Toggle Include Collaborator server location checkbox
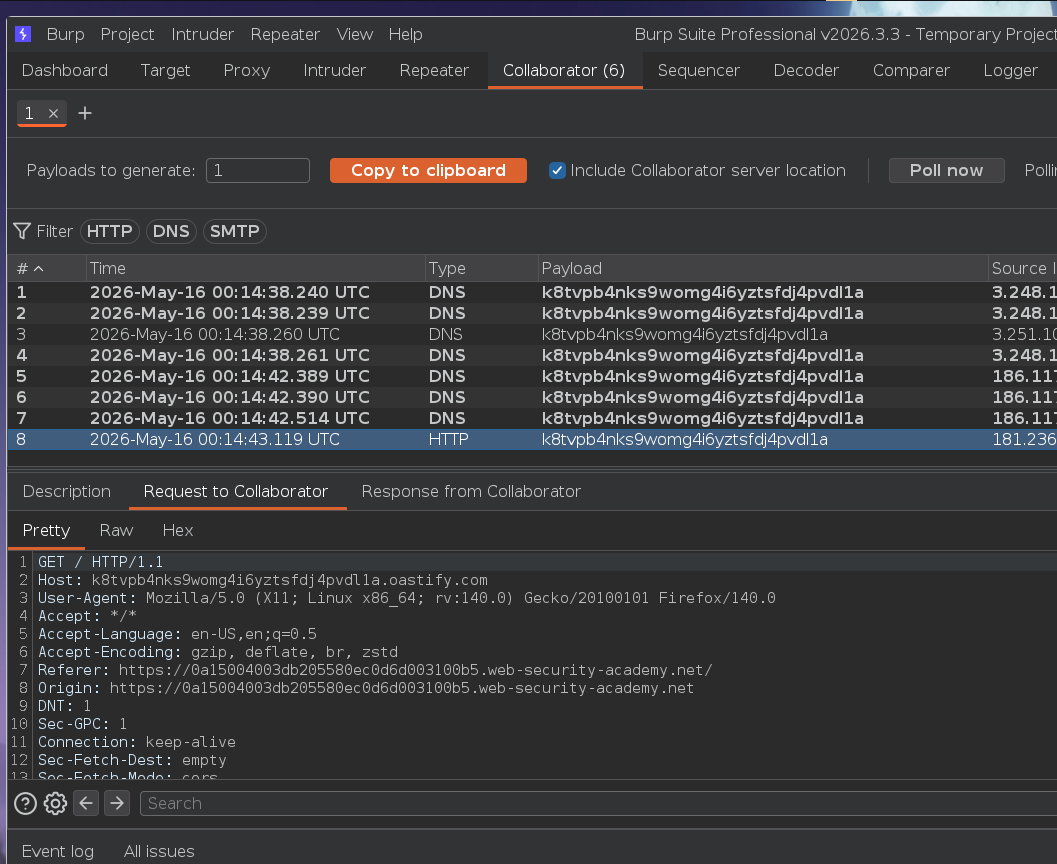1057x864 pixels. click(557, 171)
